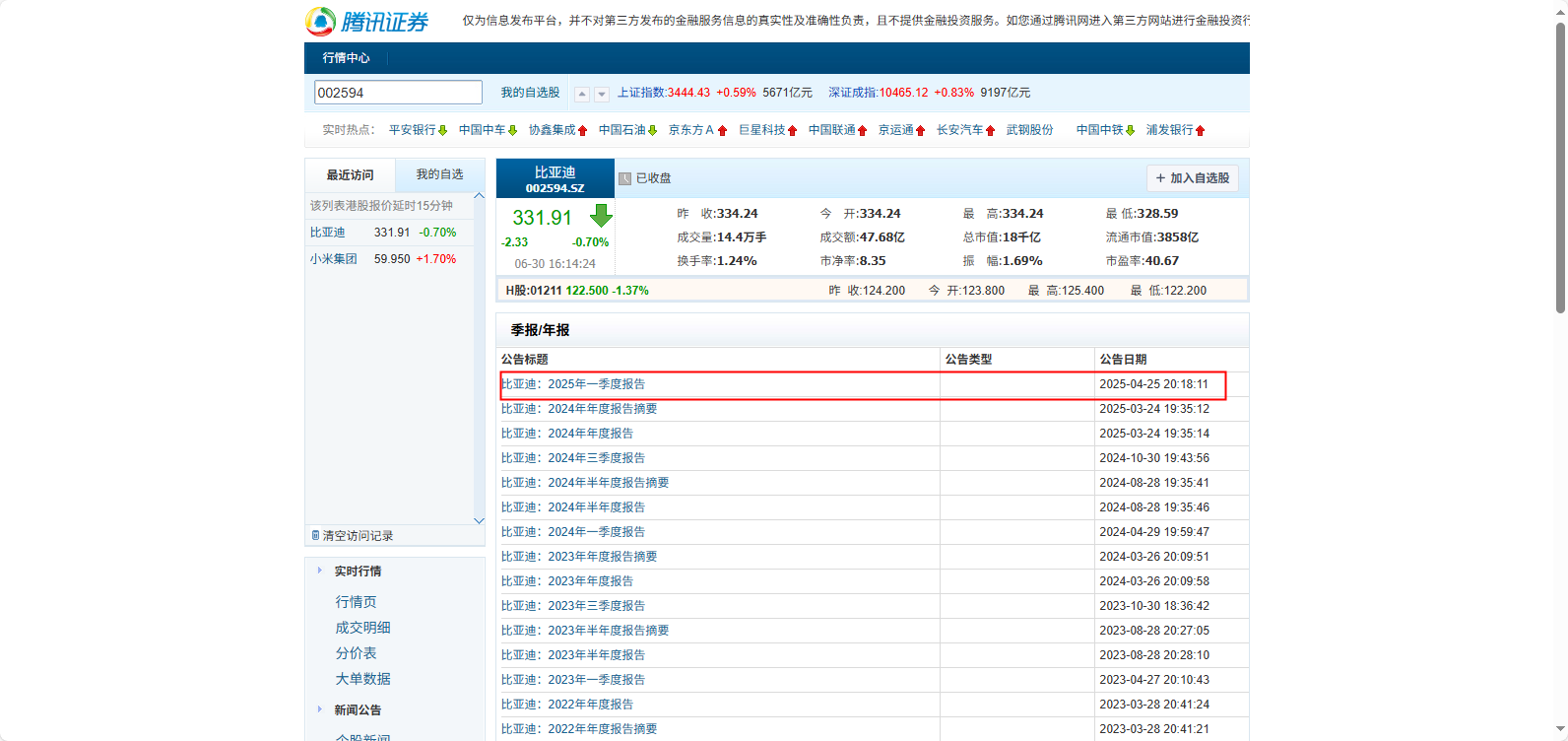Open hot stock 浦发银行

click(x=1169, y=130)
